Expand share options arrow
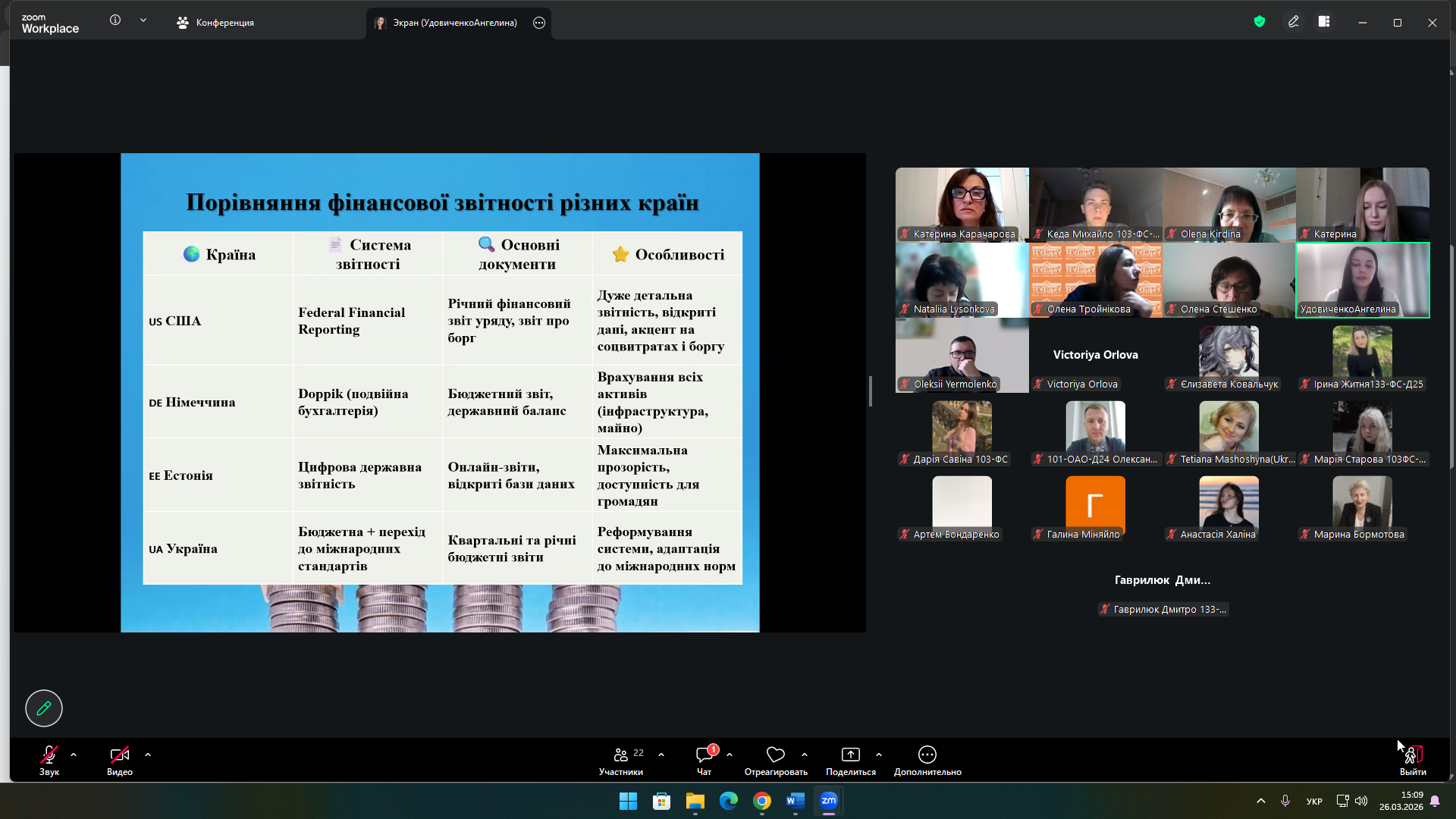This screenshot has height=819, width=1456. [879, 755]
